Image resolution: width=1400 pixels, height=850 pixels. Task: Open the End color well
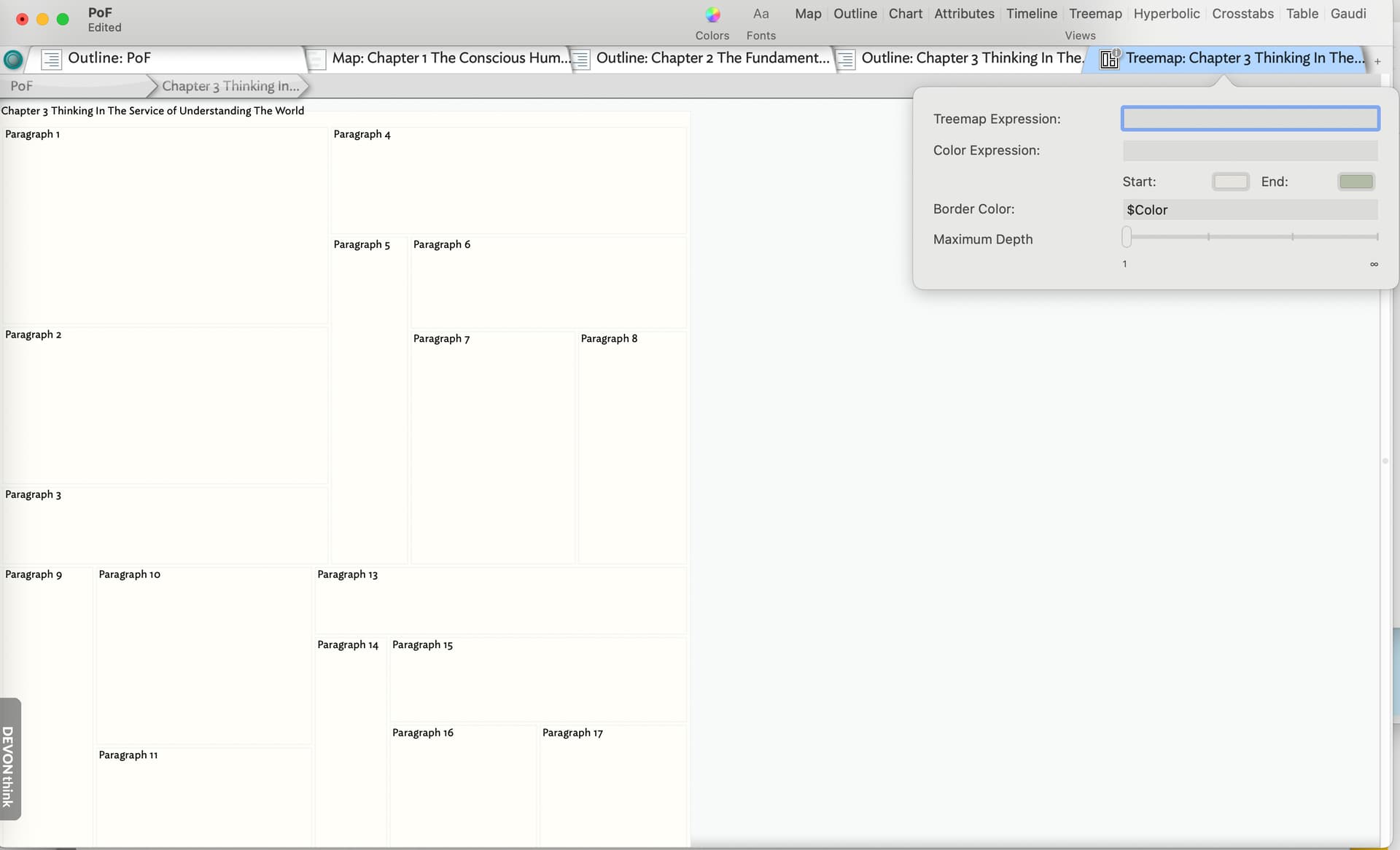[x=1356, y=182]
